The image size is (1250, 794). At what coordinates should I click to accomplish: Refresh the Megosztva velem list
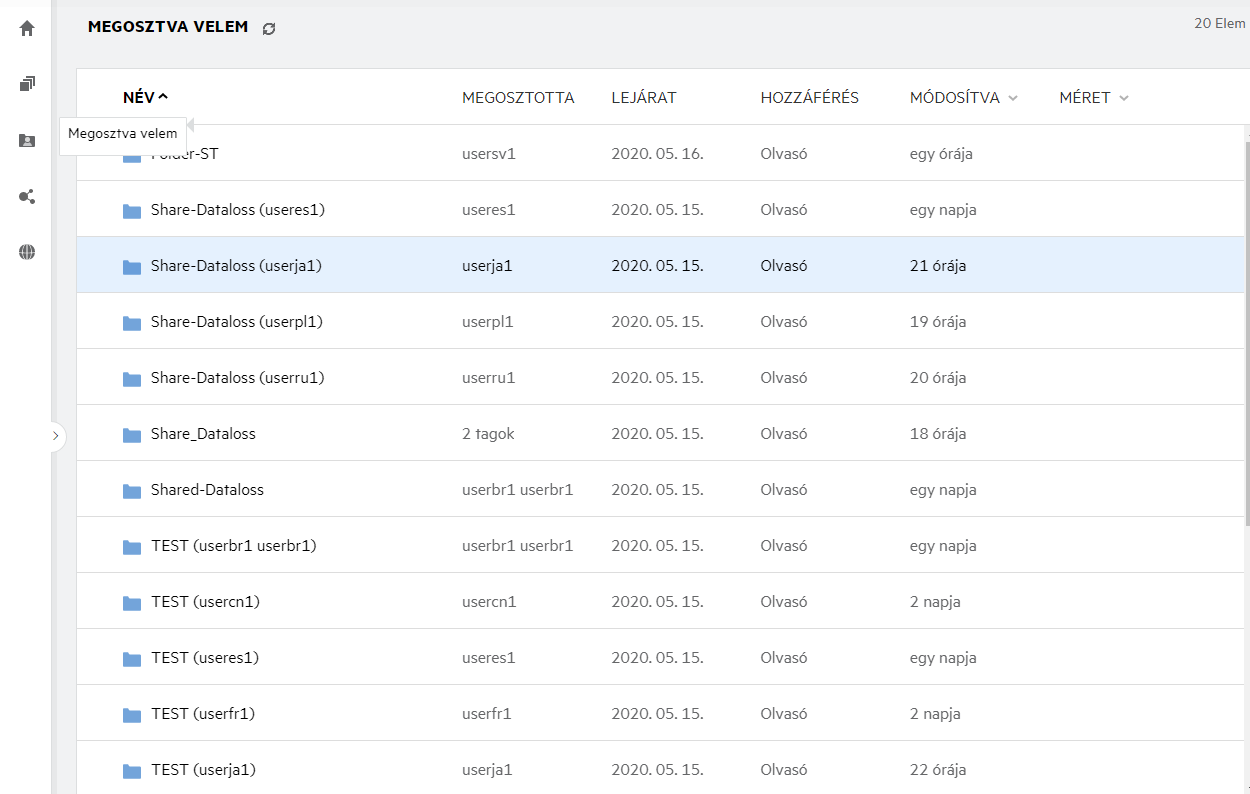pos(268,29)
